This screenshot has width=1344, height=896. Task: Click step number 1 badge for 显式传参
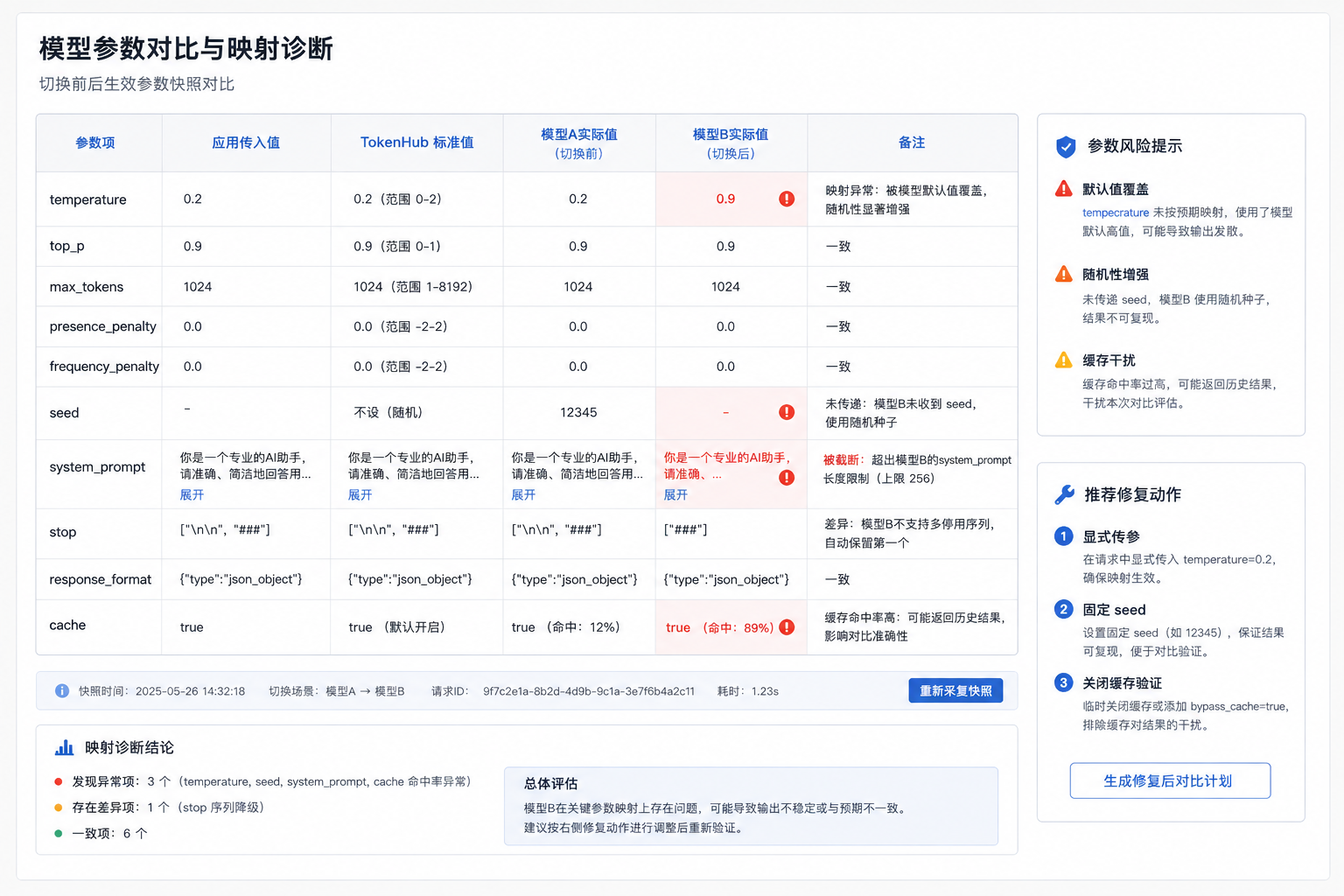pyautogui.click(x=1063, y=536)
